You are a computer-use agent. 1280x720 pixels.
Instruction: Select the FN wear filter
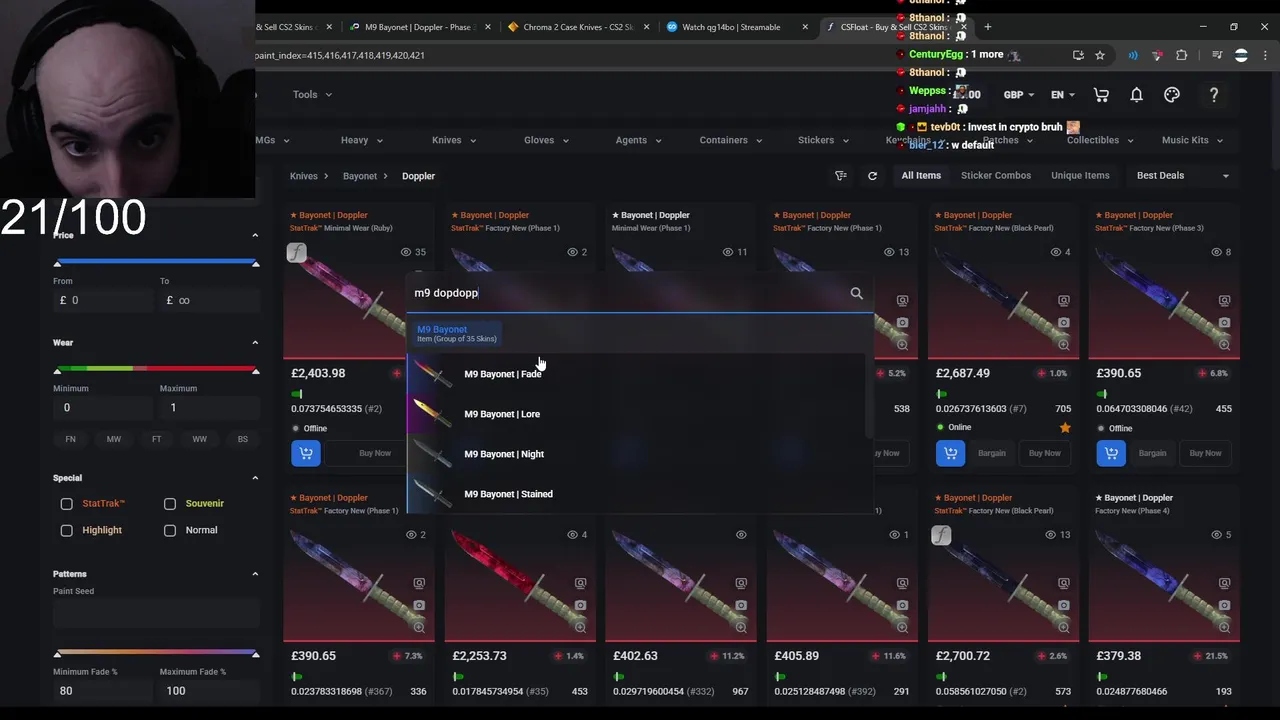[x=70, y=439]
